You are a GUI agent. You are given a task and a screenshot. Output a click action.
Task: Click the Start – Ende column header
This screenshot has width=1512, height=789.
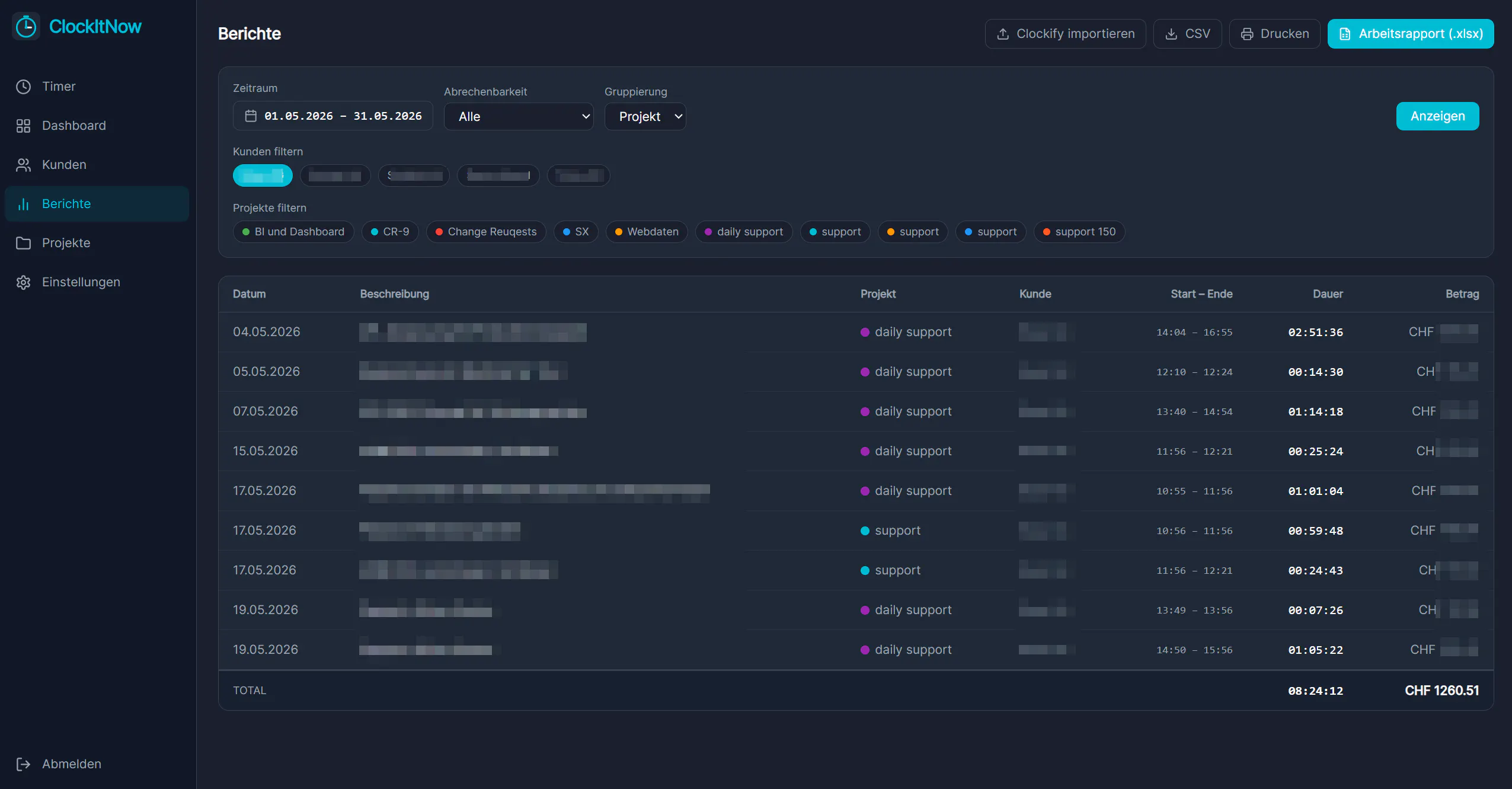click(x=1201, y=294)
